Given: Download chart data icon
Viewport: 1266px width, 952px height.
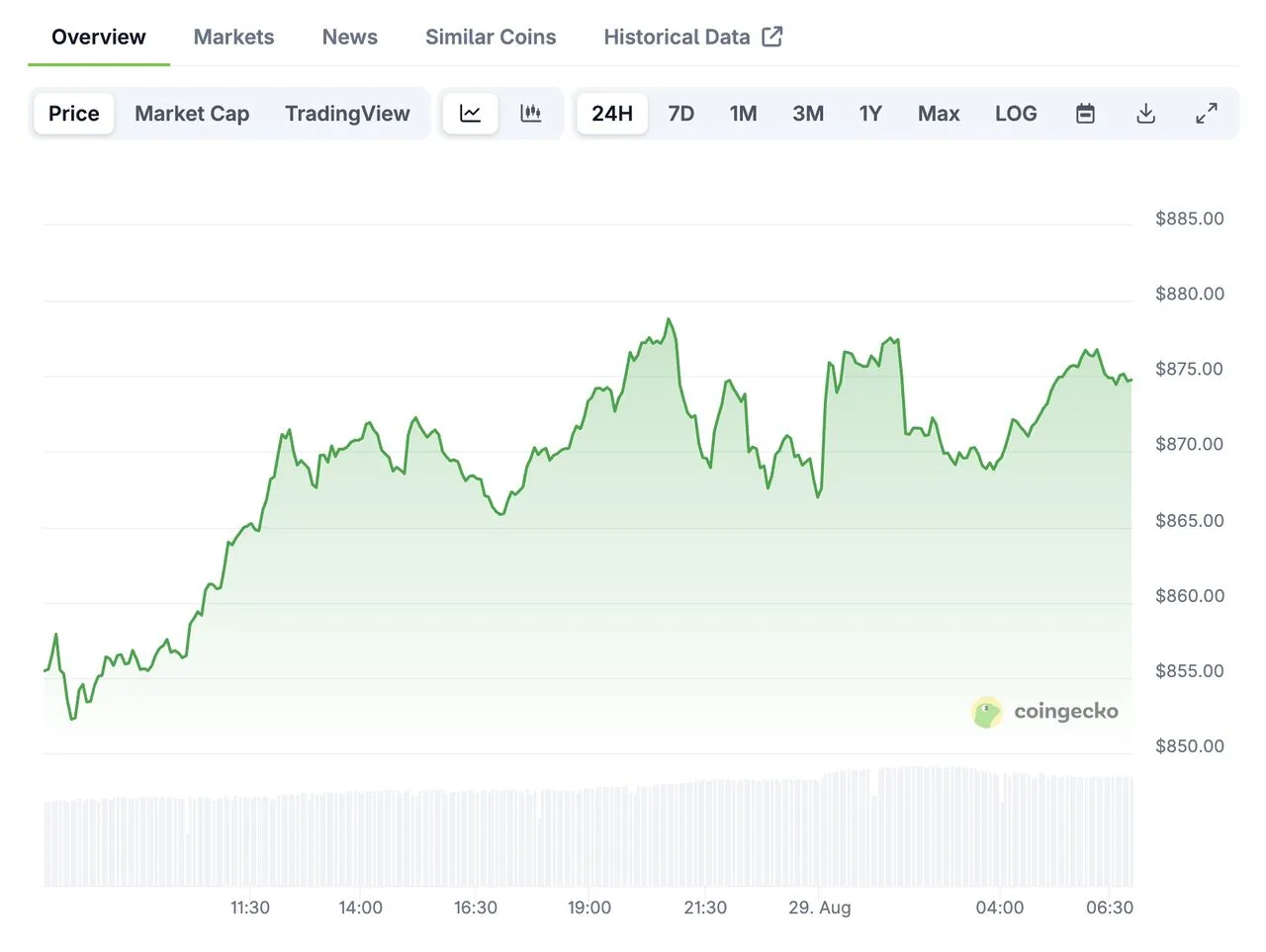Looking at the screenshot, I should coord(1145,114).
